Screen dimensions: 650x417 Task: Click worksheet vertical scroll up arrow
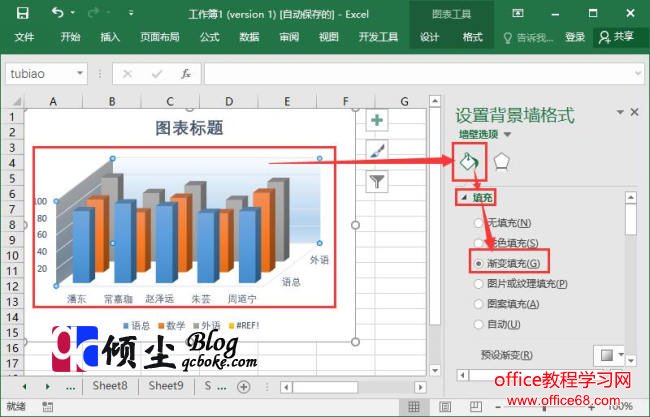[434, 101]
